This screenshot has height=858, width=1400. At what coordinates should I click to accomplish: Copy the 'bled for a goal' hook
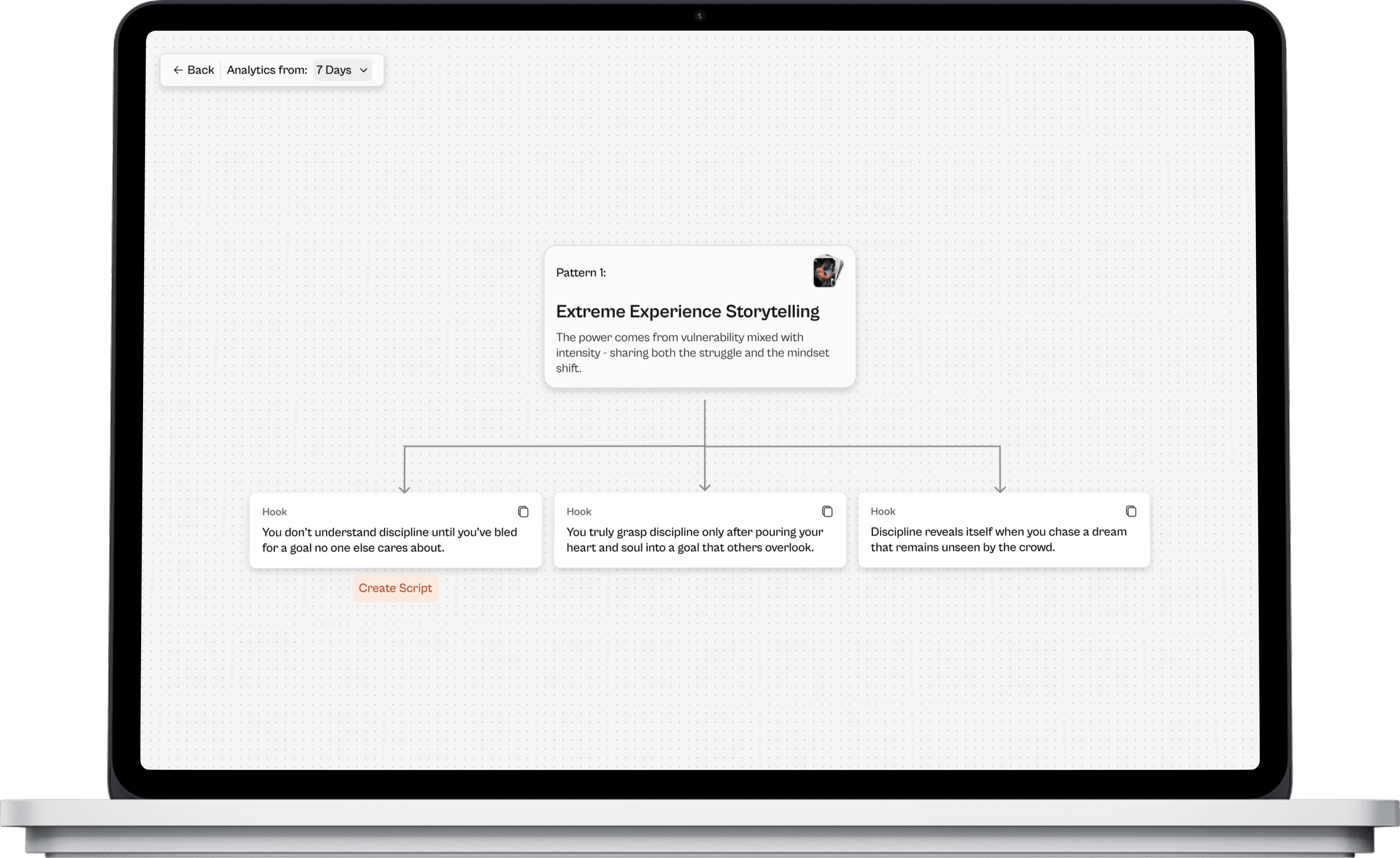click(x=523, y=512)
